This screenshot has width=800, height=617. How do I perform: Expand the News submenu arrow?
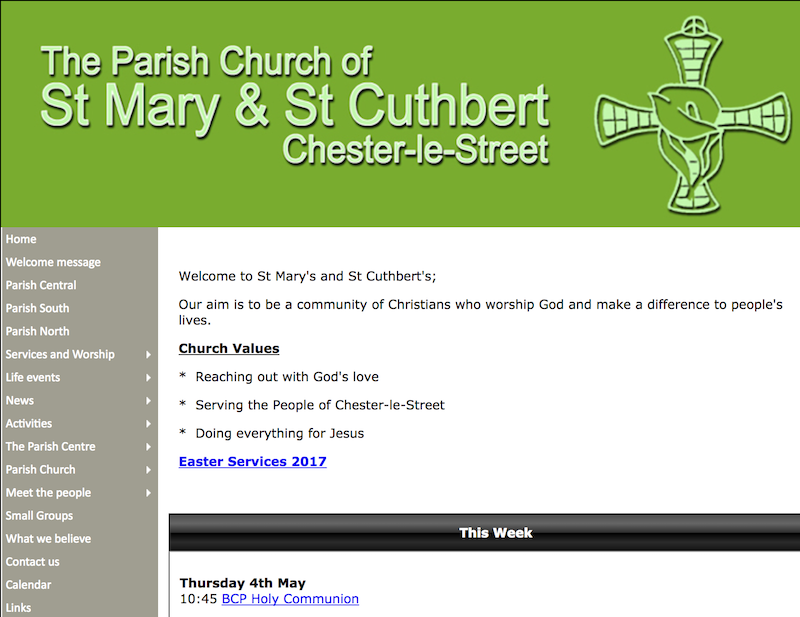tap(148, 401)
